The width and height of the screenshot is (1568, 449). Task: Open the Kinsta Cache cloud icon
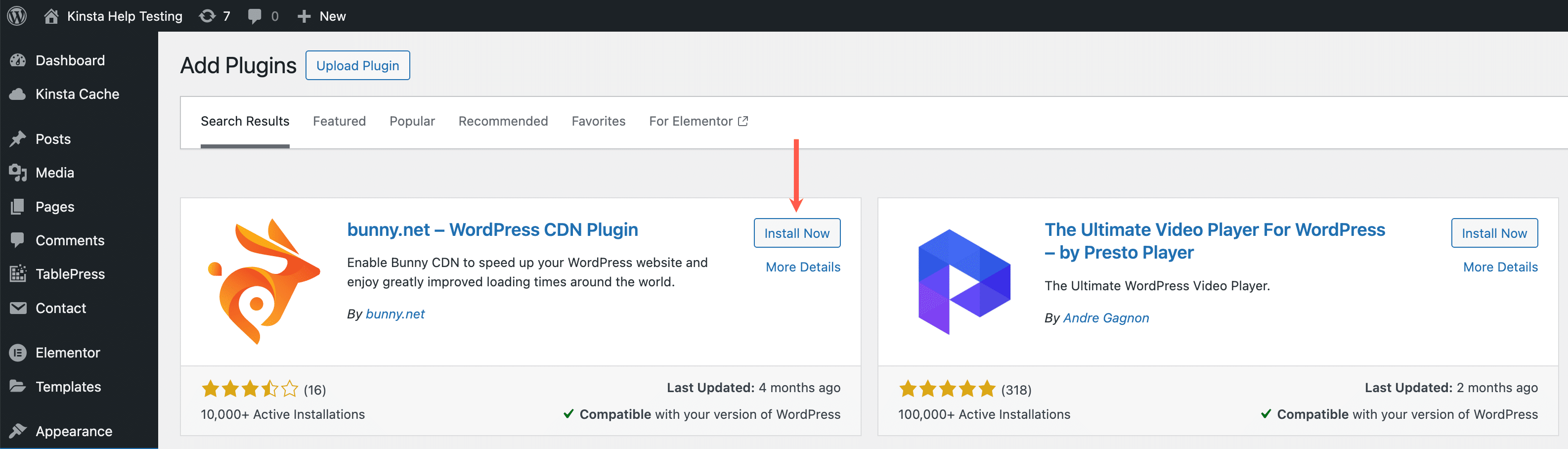click(18, 93)
